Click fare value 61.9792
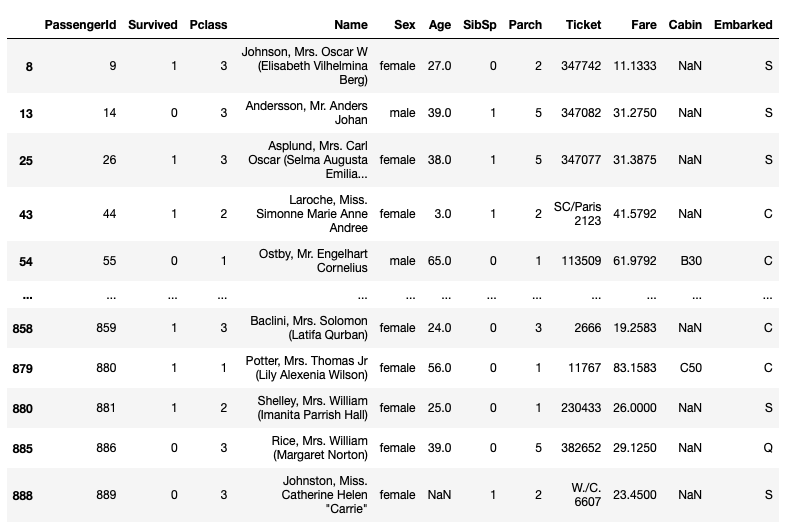The image size is (786, 530). (635, 261)
